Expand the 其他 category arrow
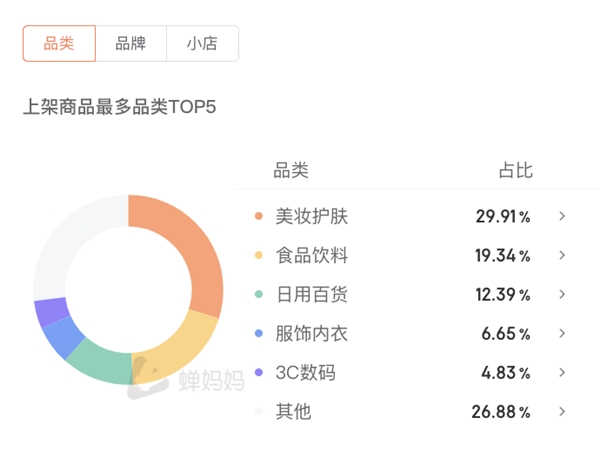Screen dimensions: 600x450 click(562, 411)
